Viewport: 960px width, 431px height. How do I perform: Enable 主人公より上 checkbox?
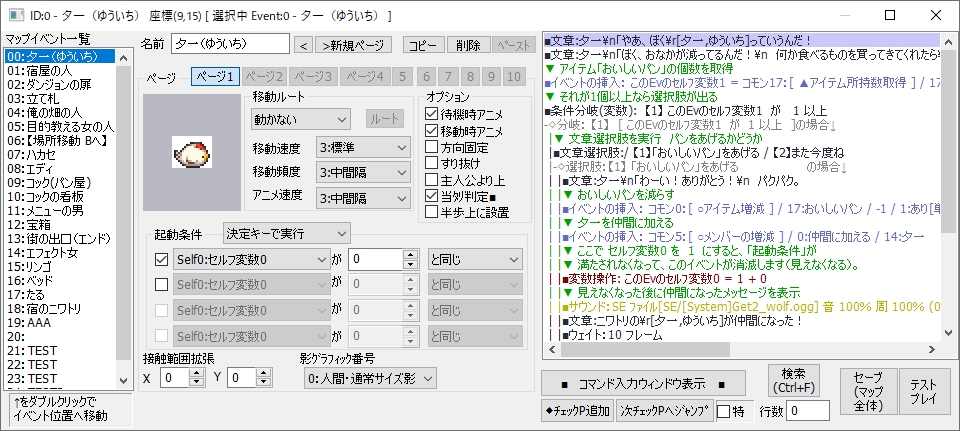click(431, 180)
